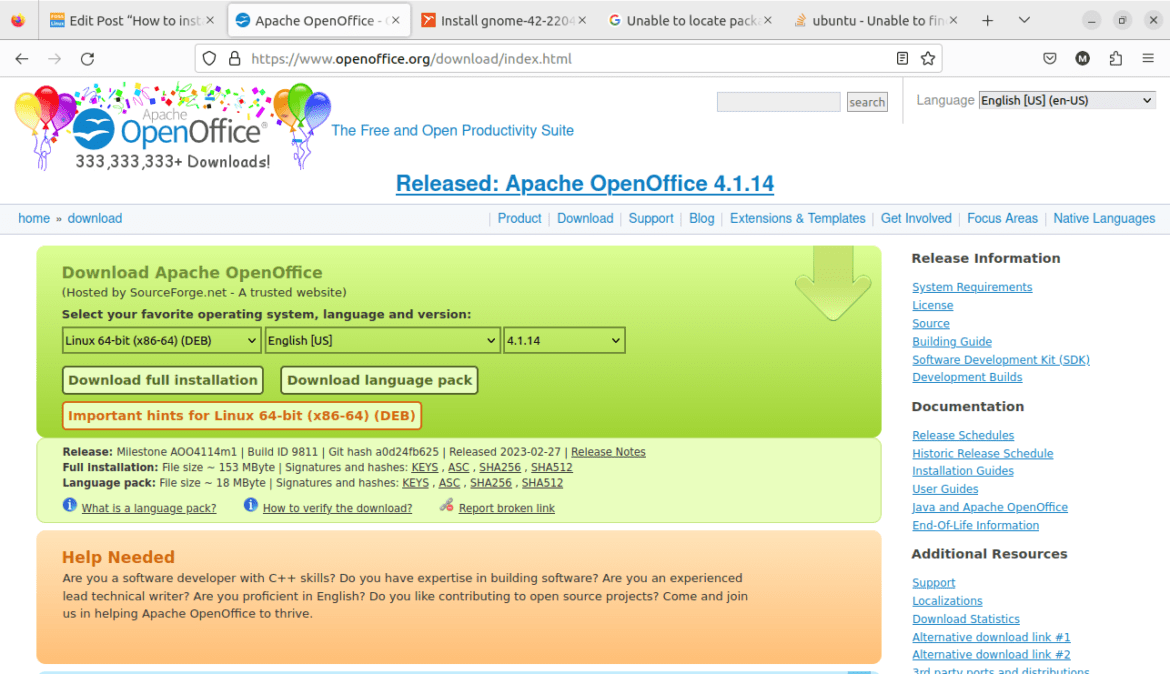This screenshot has width=1170, height=674.
Task: Open the 'Release Notes' link
Action: point(608,451)
